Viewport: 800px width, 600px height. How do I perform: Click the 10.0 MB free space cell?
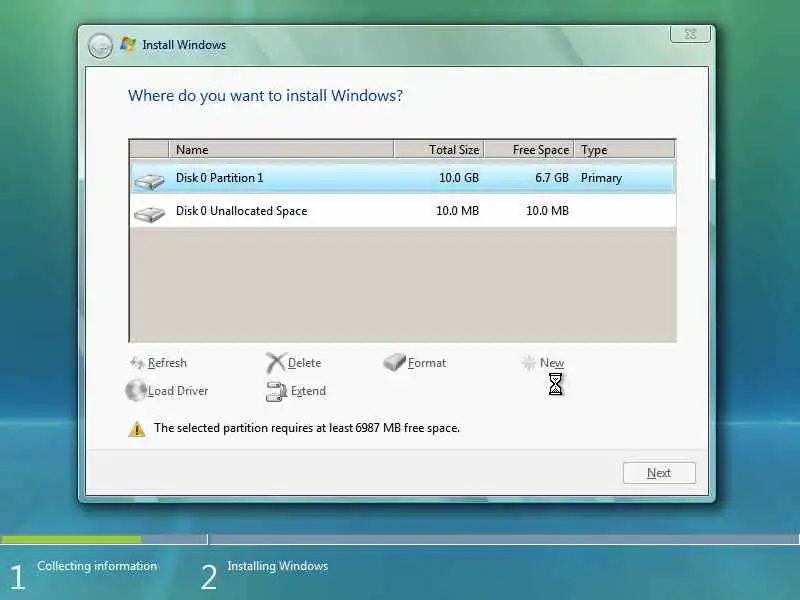547,211
